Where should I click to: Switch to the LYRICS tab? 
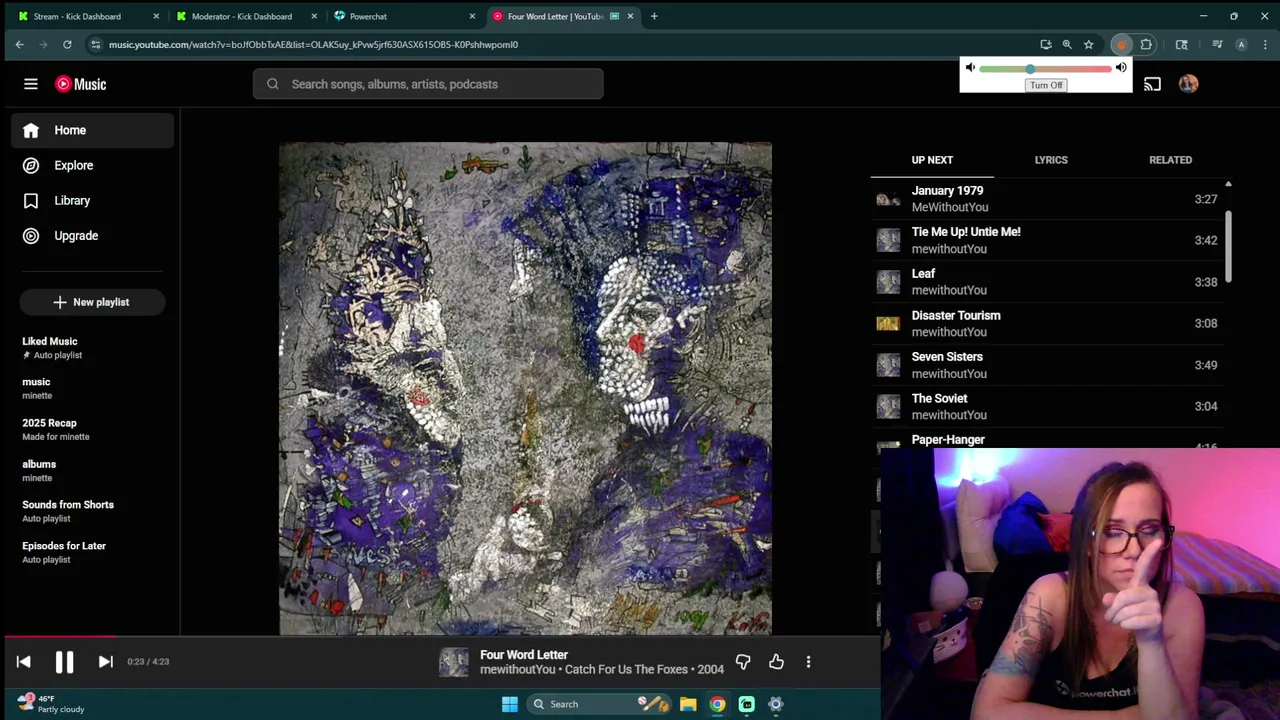(1051, 160)
